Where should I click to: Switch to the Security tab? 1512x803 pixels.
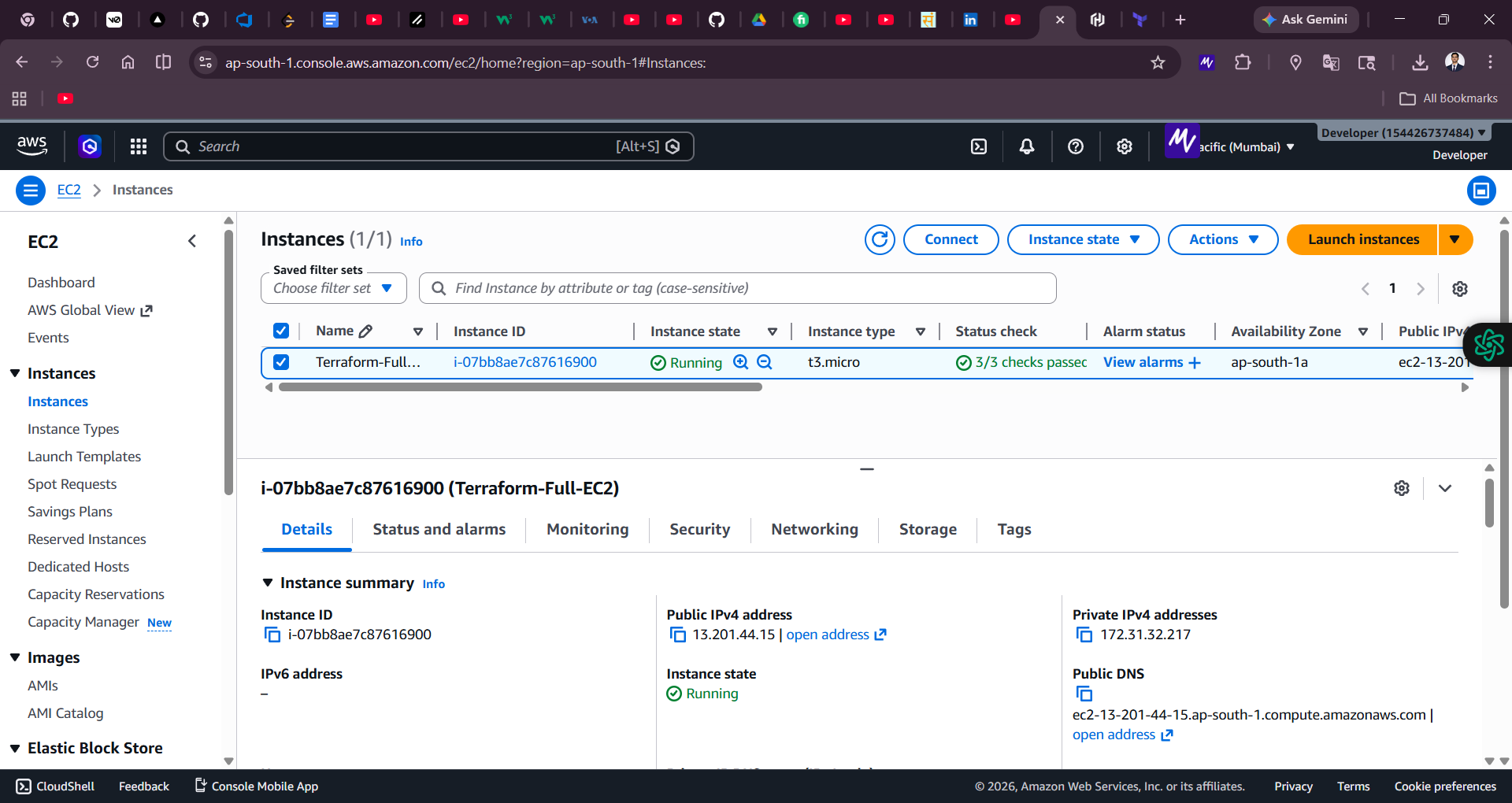pos(700,530)
